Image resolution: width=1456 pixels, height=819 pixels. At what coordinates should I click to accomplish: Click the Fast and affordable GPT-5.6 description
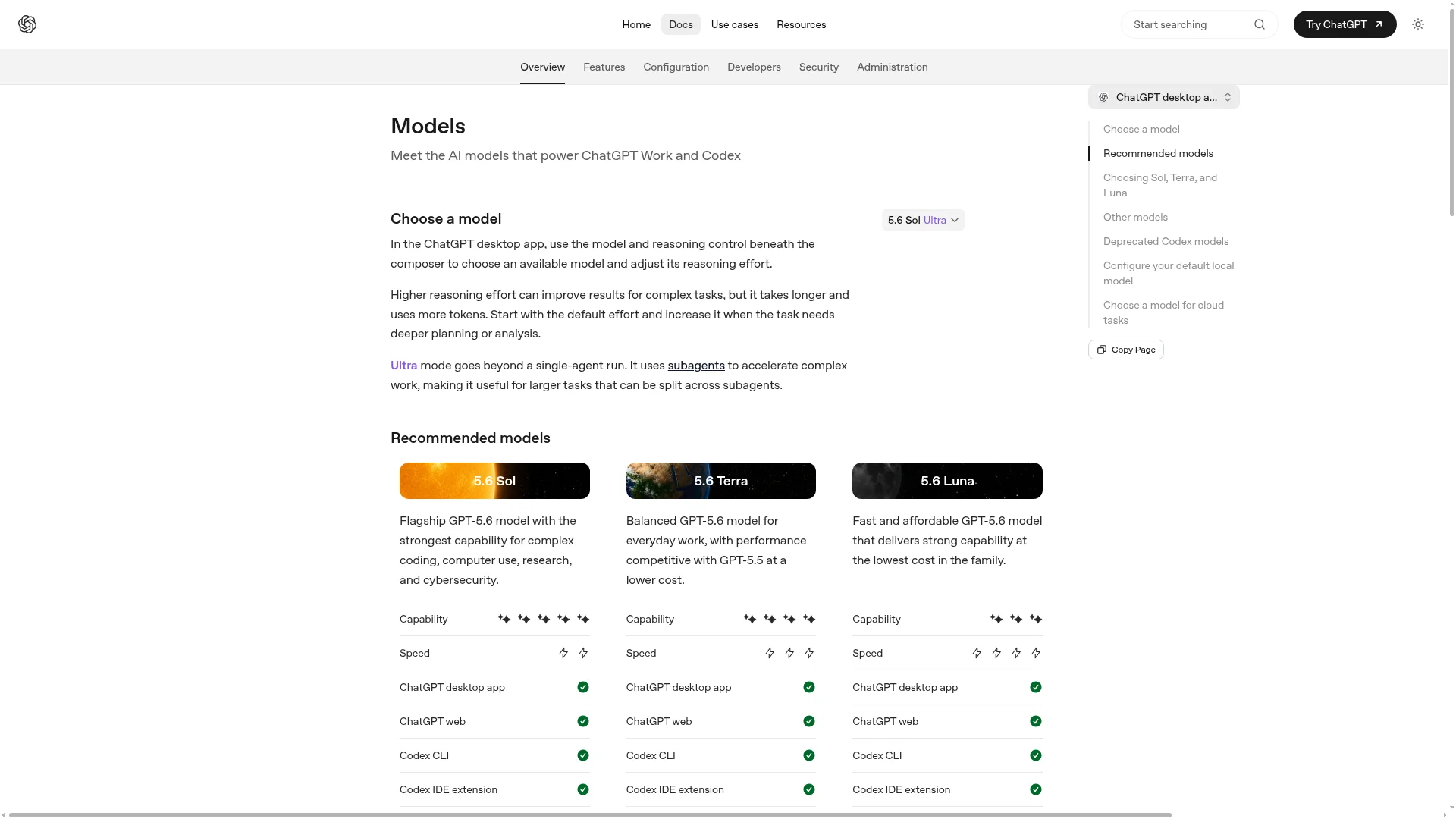click(947, 541)
